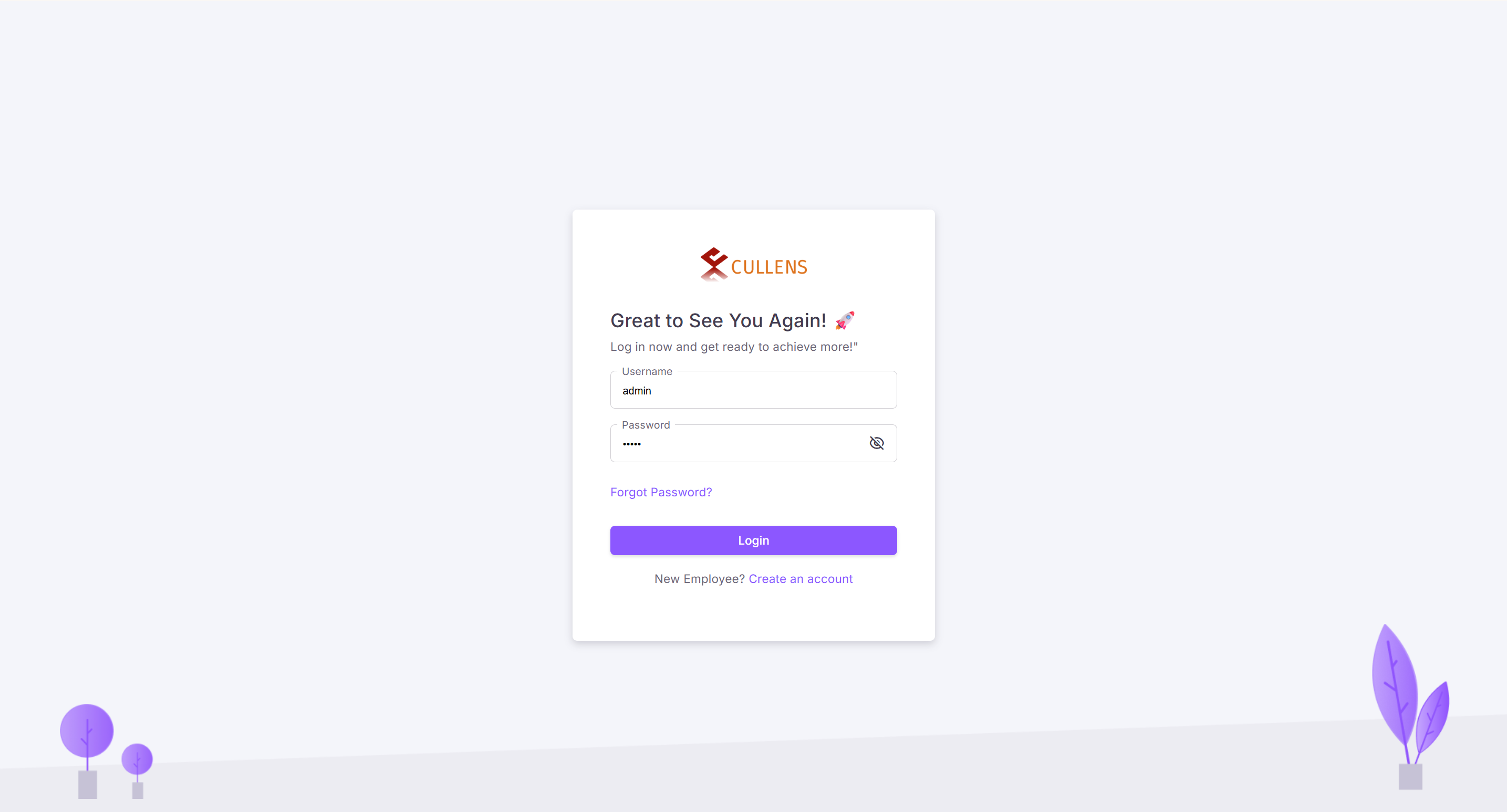Click the CULLENS brand name text

tap(768, 267)
